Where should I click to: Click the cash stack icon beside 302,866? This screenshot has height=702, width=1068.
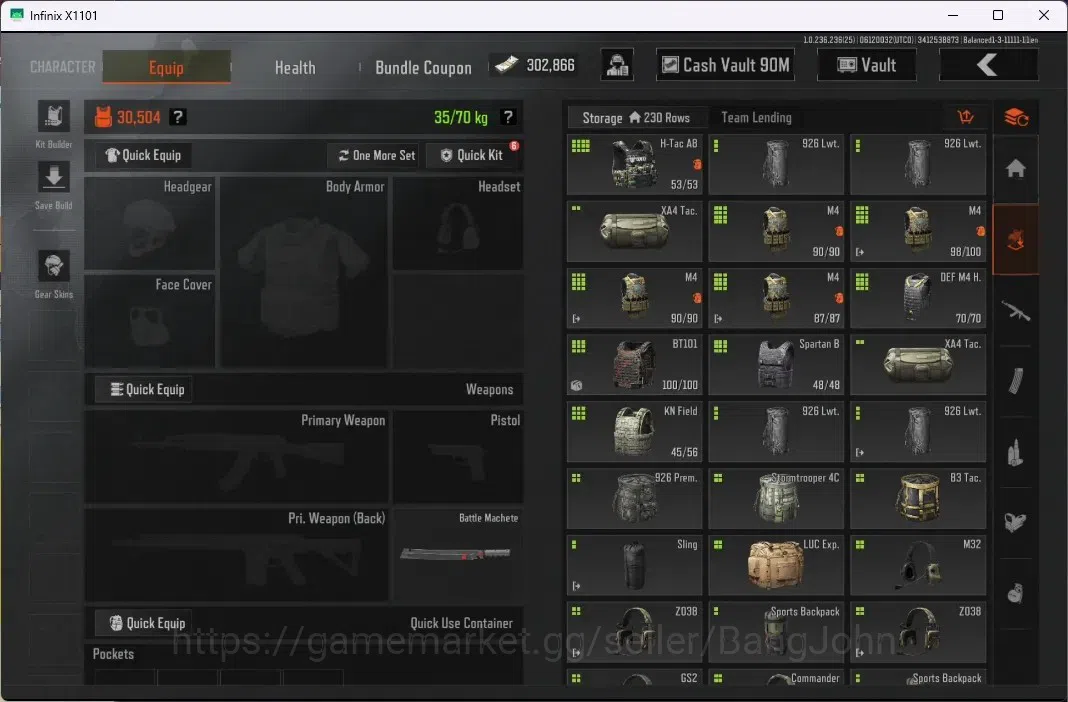(x=506, y=65)
